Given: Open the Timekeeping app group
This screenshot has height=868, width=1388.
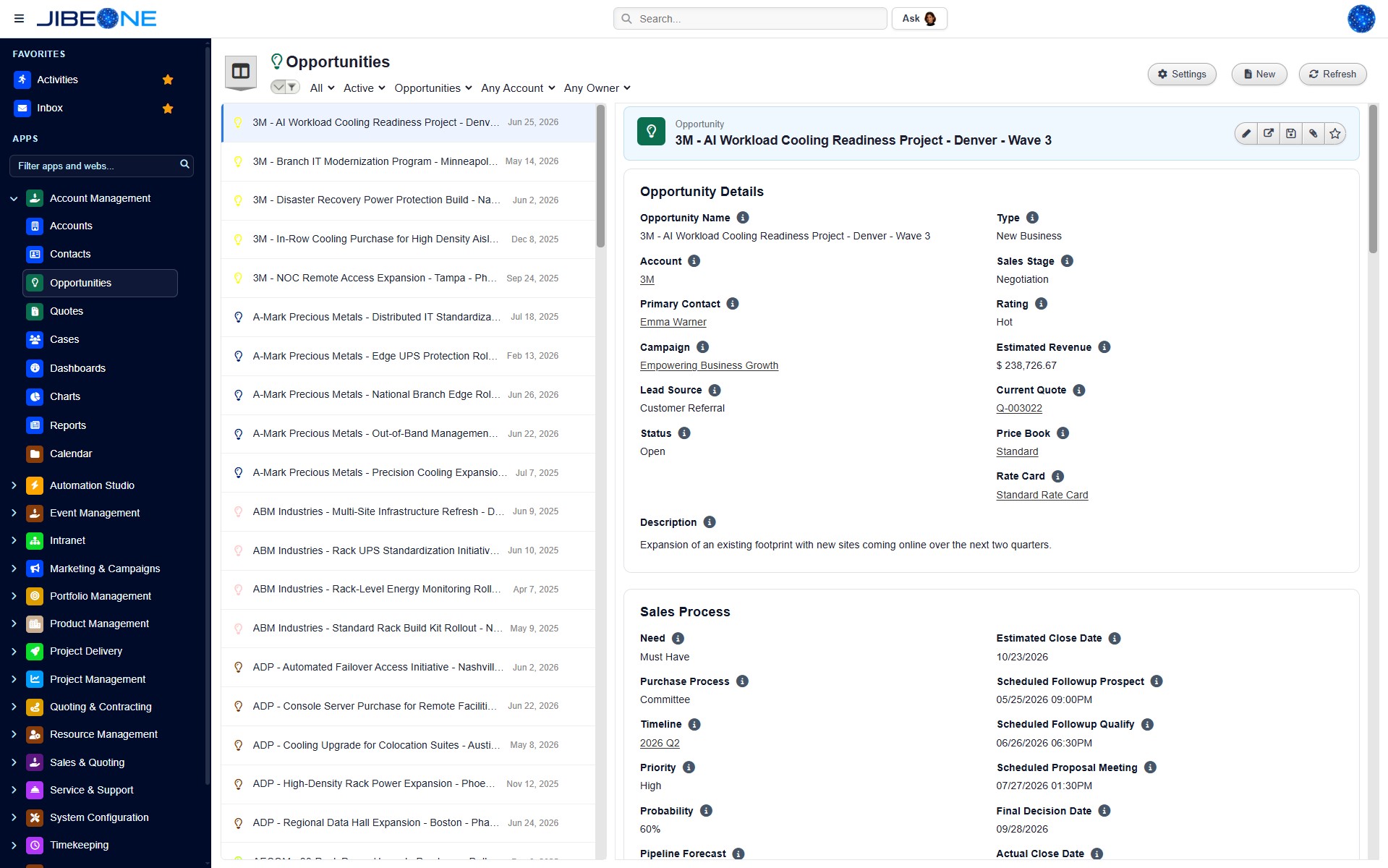Looking at the screenshot, I should pyautogui.click(x=79, y=846).
